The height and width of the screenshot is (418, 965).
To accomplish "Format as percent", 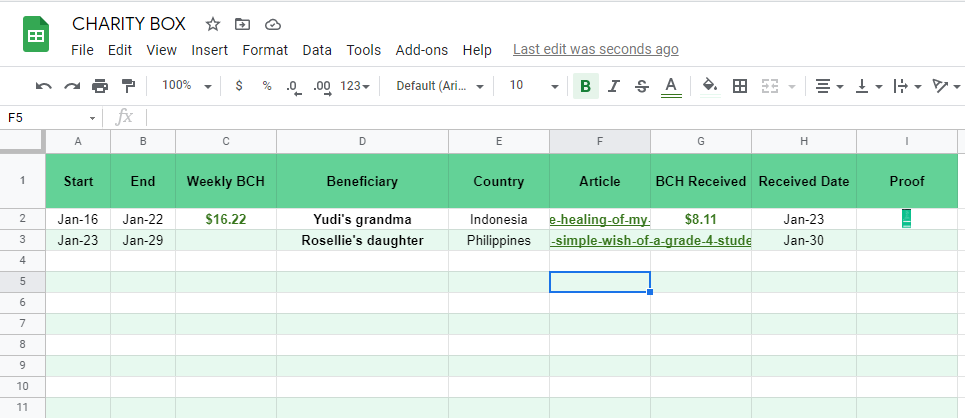I will [266, 86].
